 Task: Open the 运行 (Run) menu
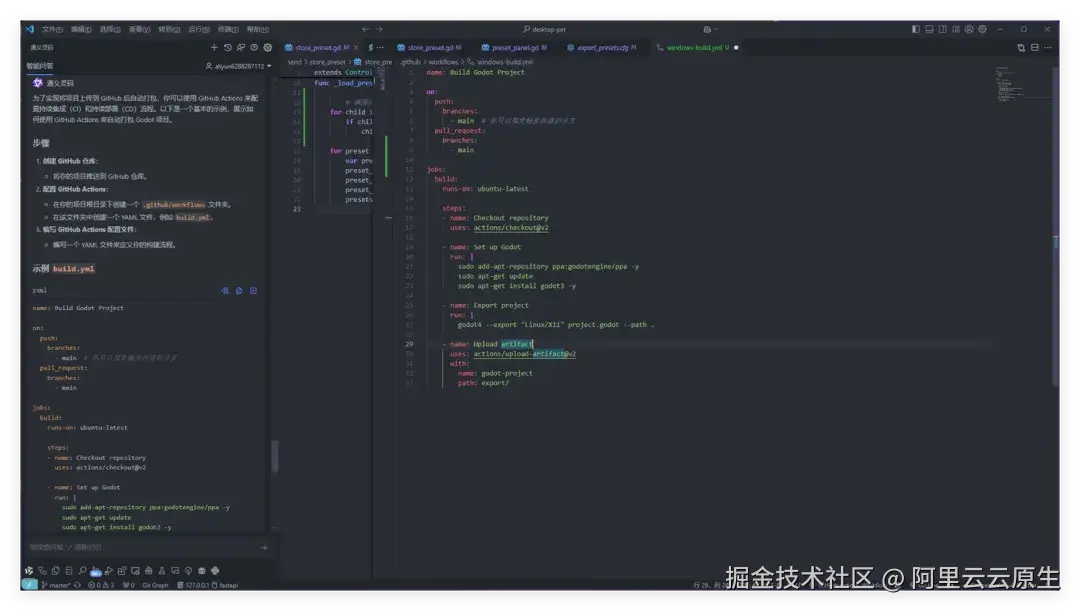click(199, 30)
